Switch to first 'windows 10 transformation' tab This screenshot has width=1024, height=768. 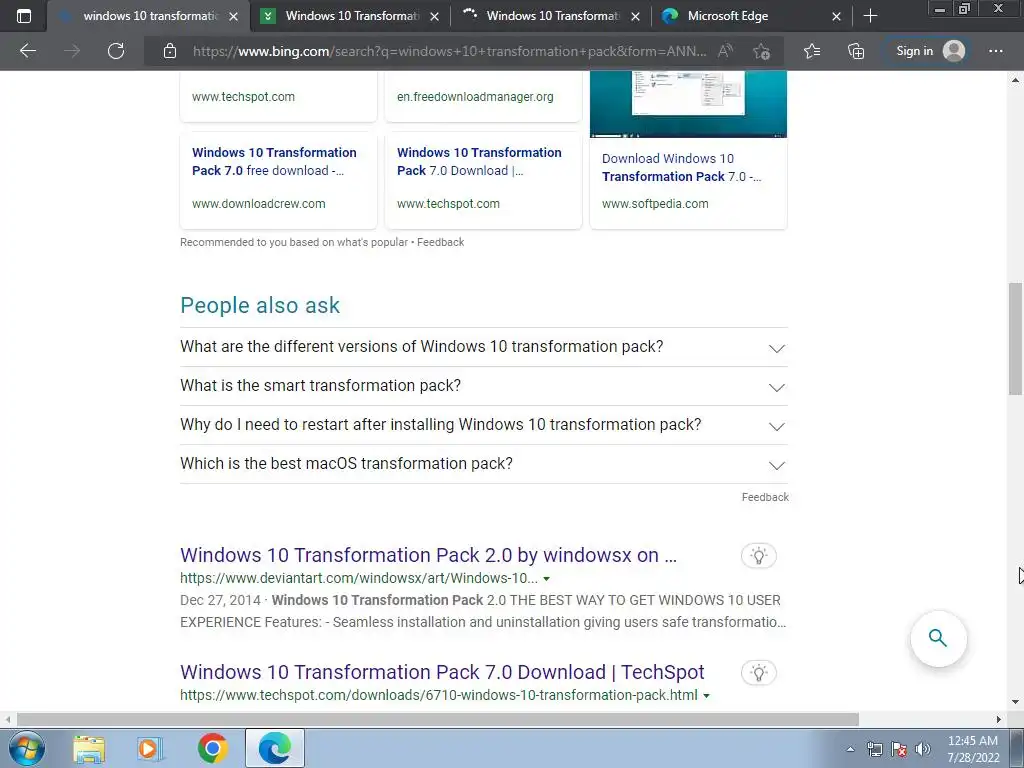pyautogui.click(x=149, y=16)
